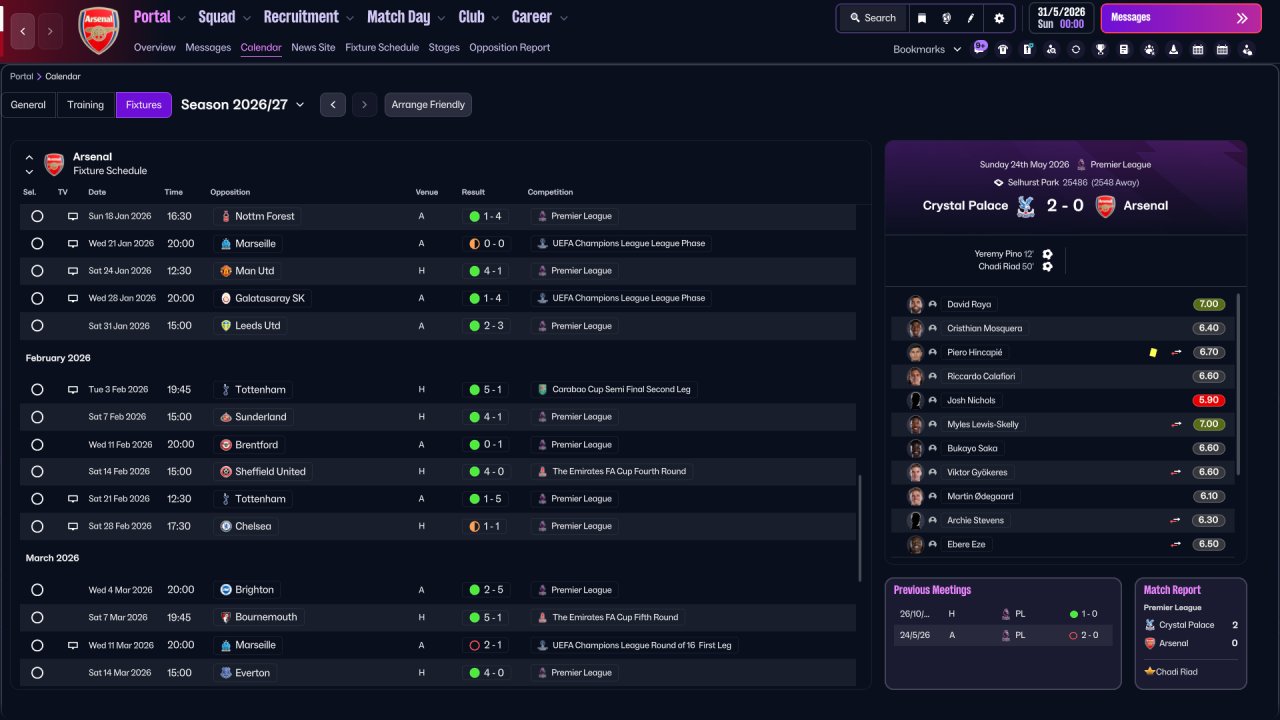
Task: Click the goal ball icon beside Yeremy Pino
Action: click(x=1047, y=254)
